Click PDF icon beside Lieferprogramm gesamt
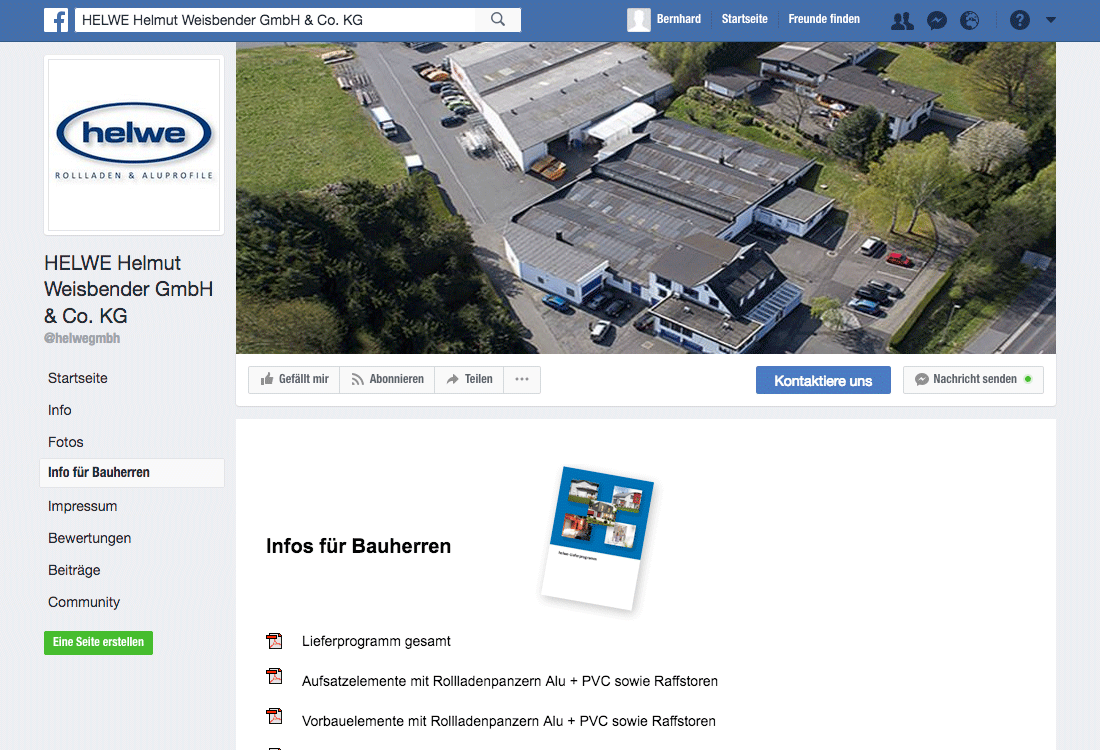 pyautogui.click(x=274, y=641)
